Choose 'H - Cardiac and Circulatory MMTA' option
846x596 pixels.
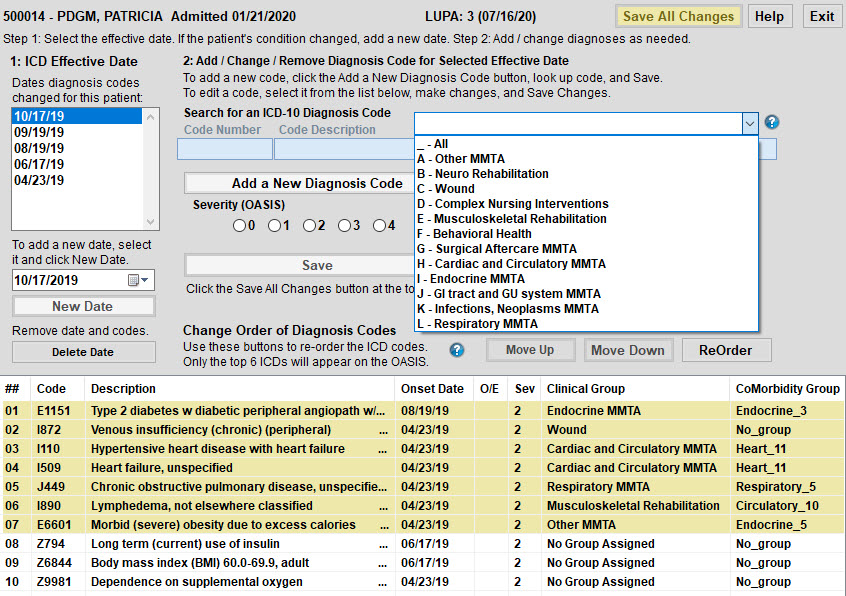click(x=586, y=264)
